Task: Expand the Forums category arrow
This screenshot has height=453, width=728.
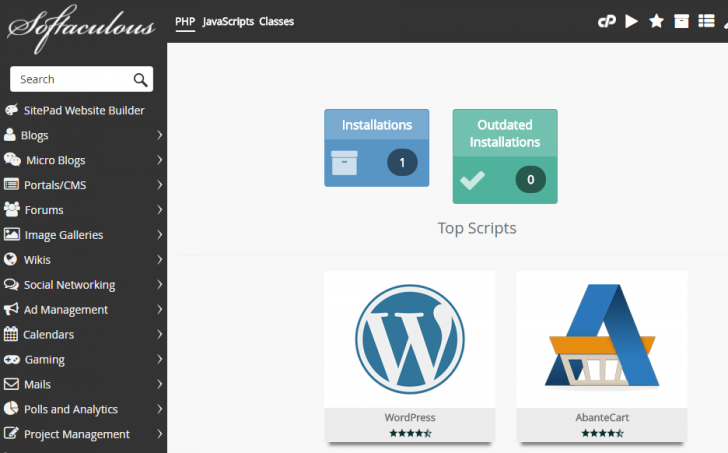Action: tap(160, 210)
